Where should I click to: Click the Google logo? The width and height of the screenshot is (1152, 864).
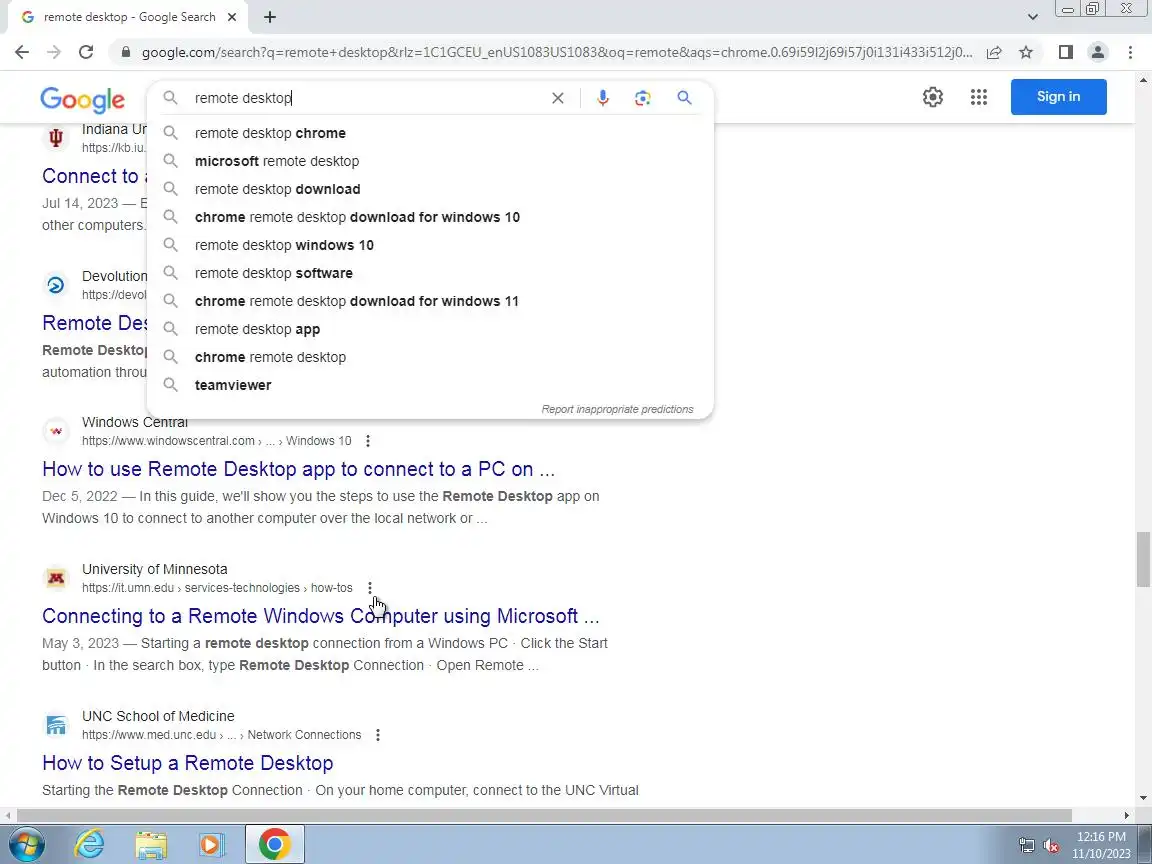pyautogui.click(x=82, y=99)
